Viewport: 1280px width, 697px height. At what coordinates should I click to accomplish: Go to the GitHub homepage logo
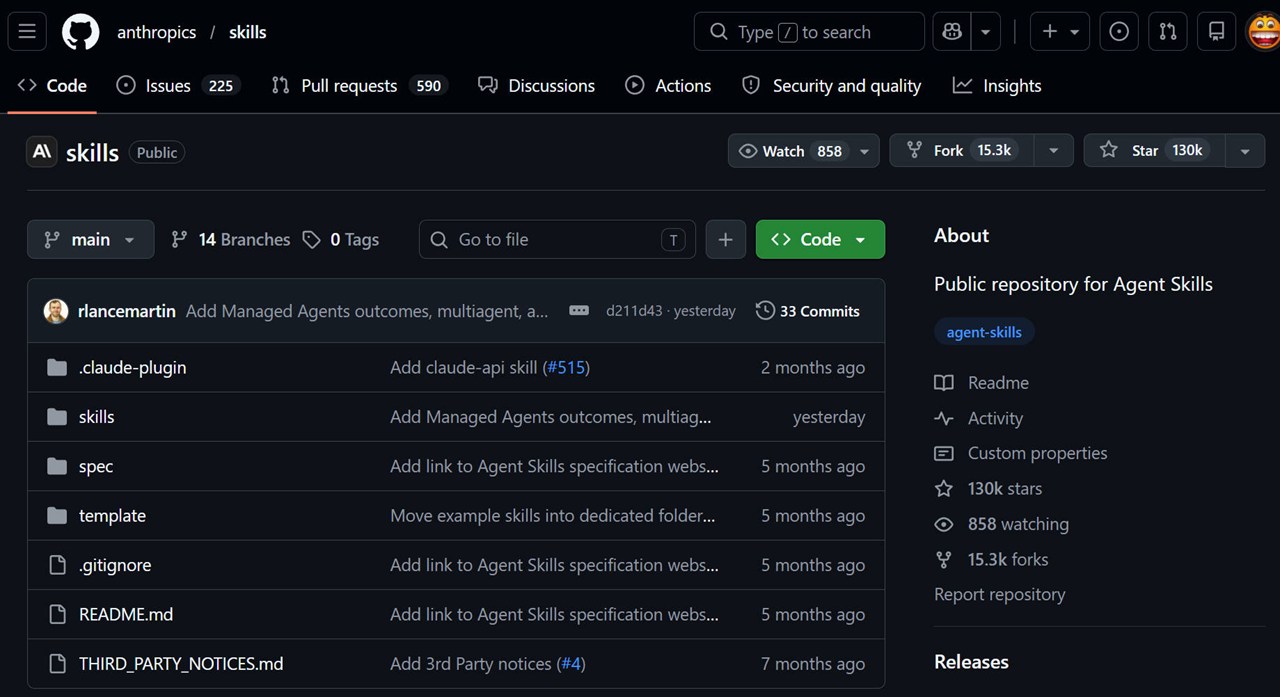pyautogui.click(x=81, y=32)
